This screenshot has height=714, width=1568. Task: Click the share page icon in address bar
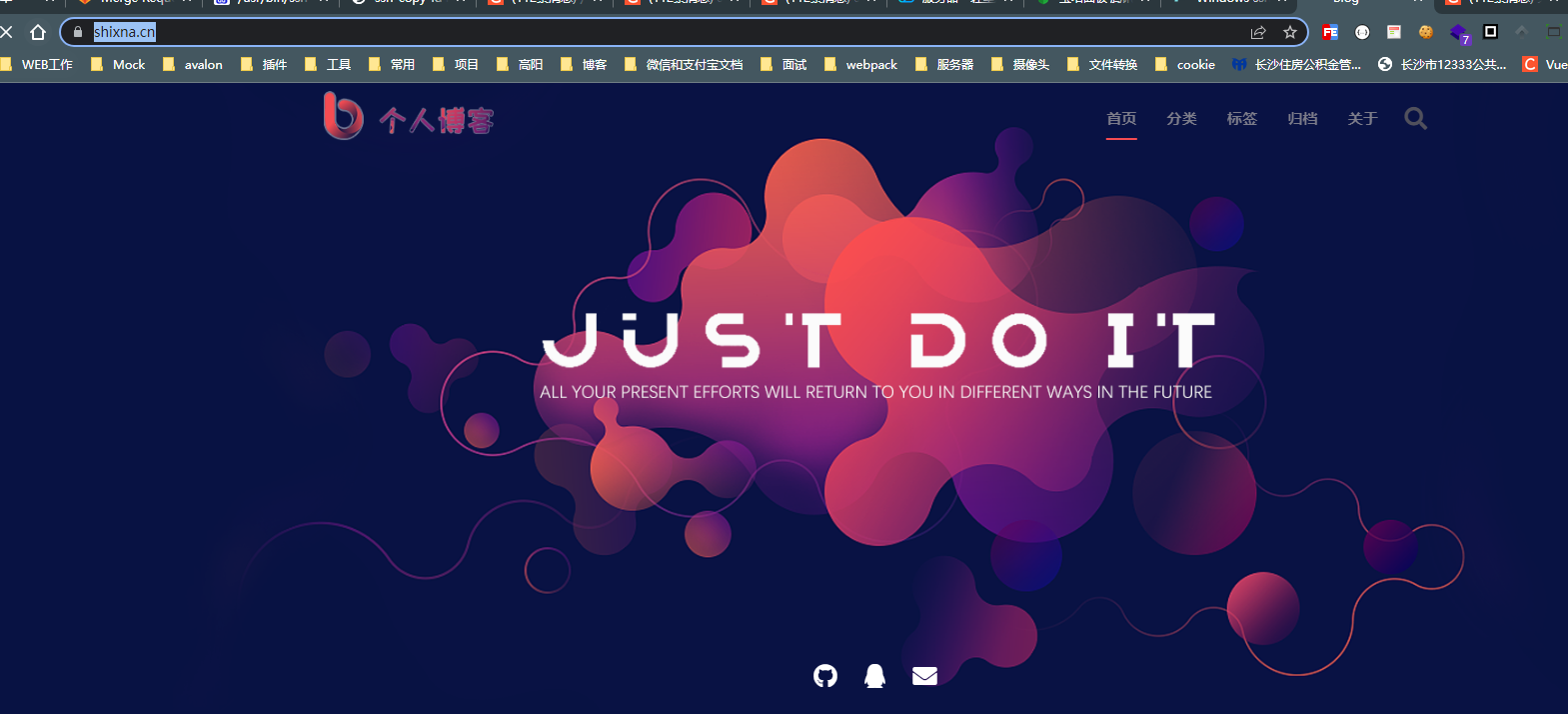click(1258, 32)
